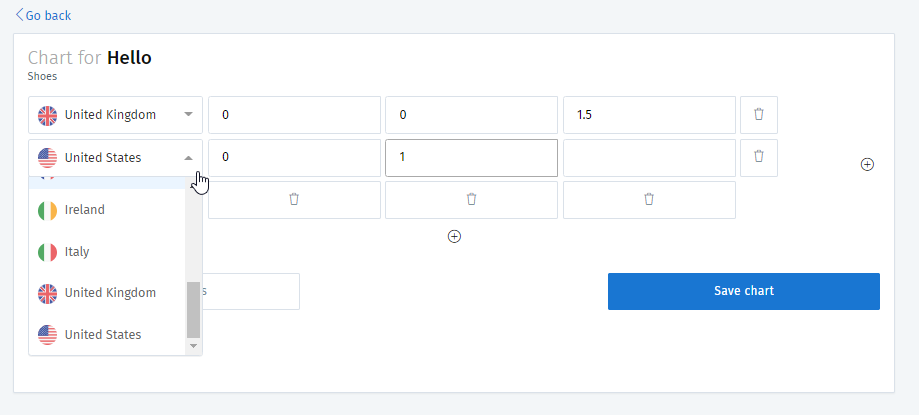Select Ireland from the country list
Image resolution: width=919 pixels, height=415 pixels.
[107, 210]
